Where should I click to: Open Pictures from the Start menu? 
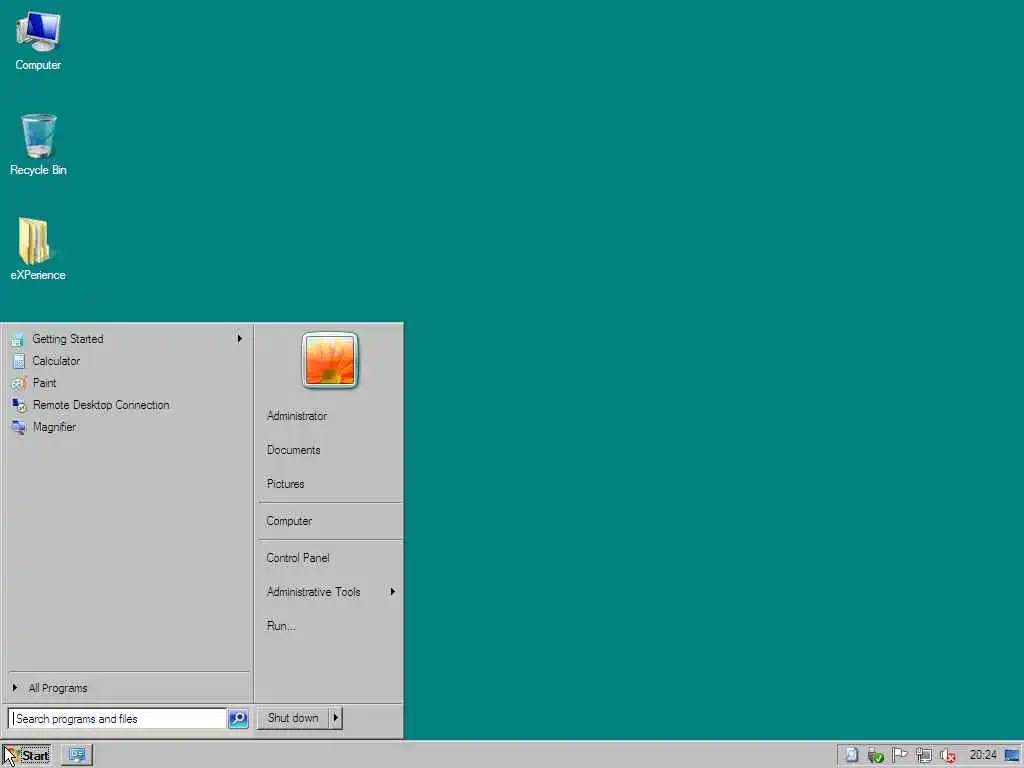click(x=285, y=484)
